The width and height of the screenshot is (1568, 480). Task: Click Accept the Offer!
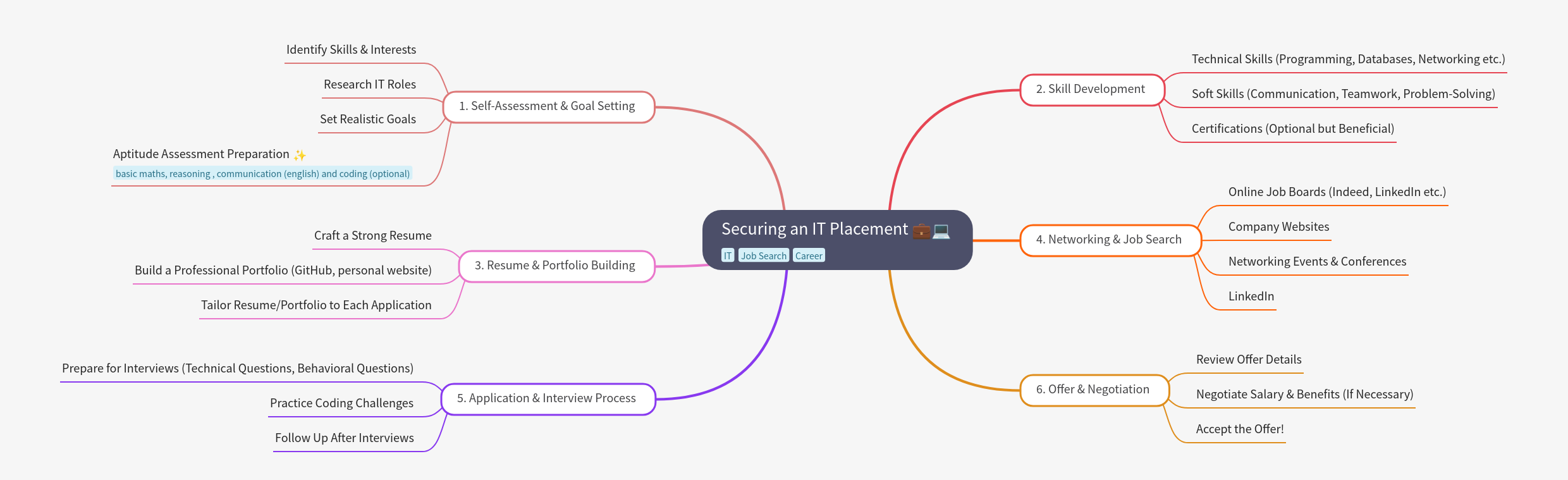[1240, 429]
